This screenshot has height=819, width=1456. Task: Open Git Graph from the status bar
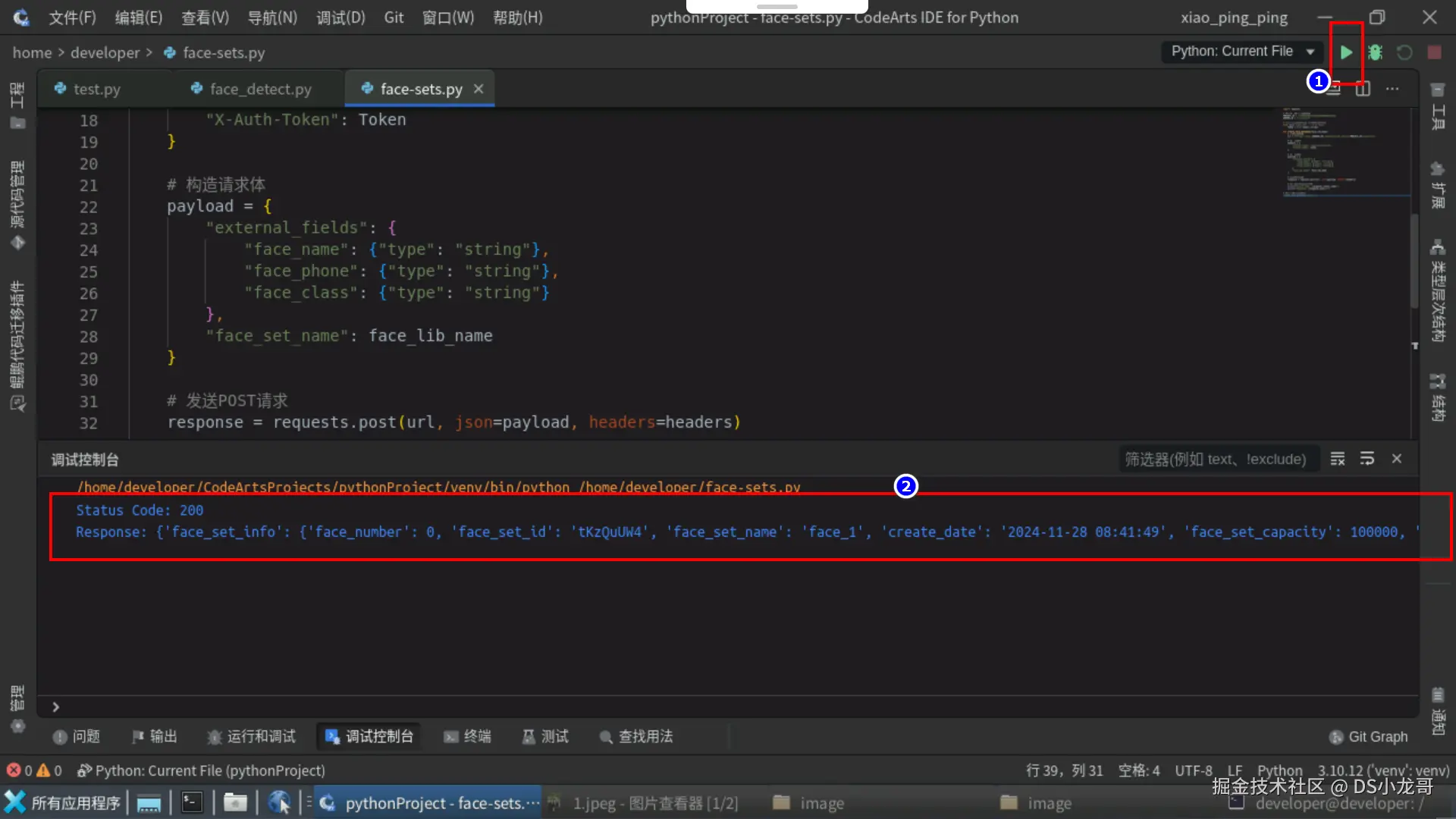1370,736
